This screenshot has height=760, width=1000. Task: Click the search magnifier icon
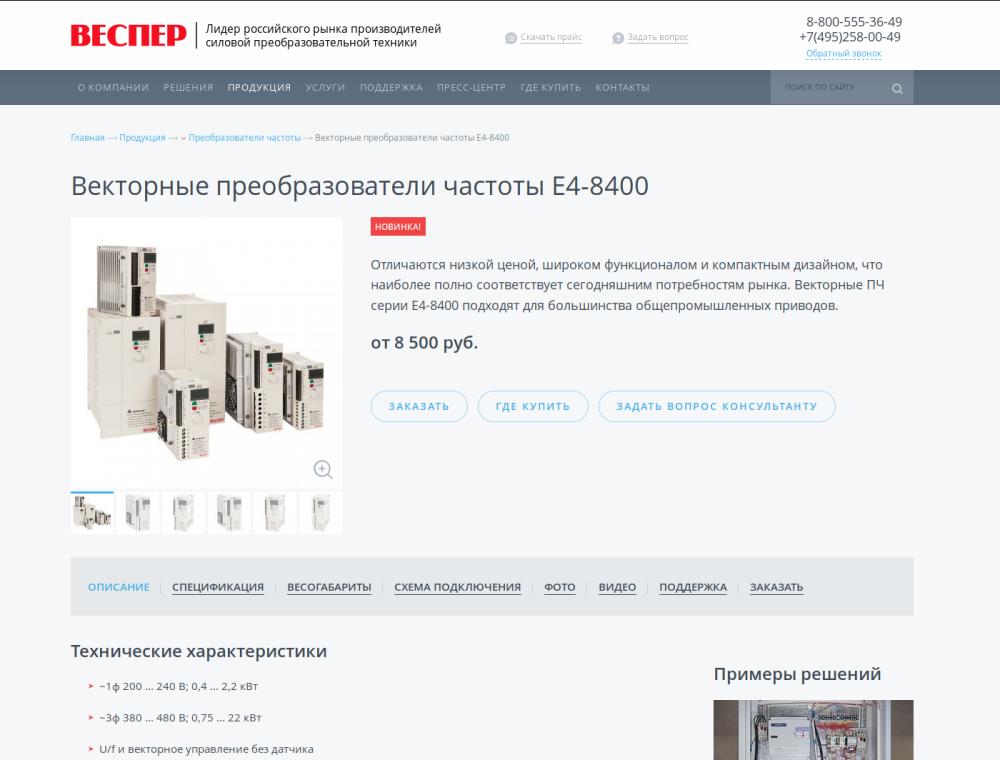pyautogui.click(x=897, y=89)
